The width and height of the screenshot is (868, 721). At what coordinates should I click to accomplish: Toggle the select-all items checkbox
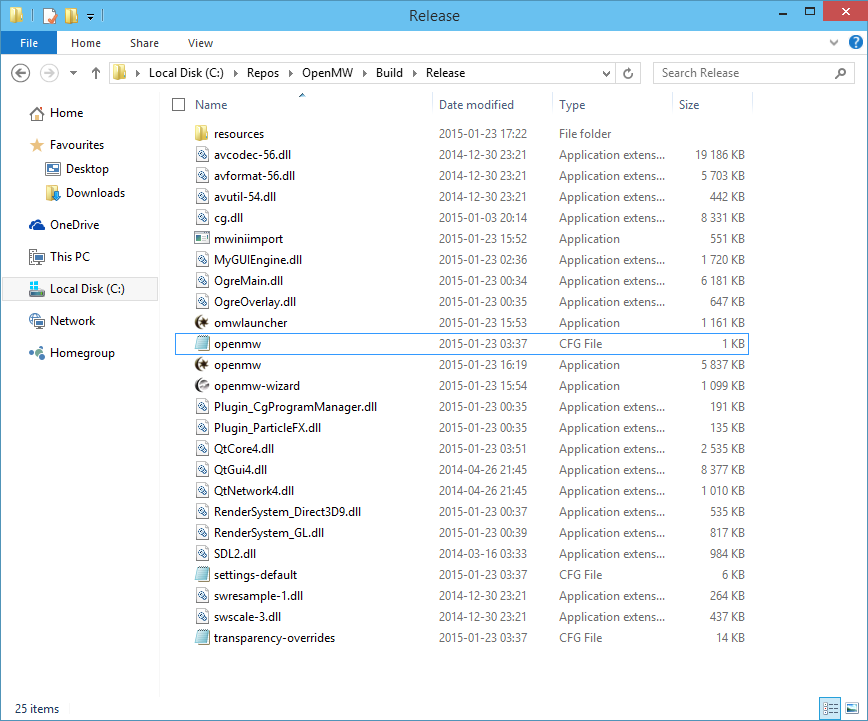178,104
